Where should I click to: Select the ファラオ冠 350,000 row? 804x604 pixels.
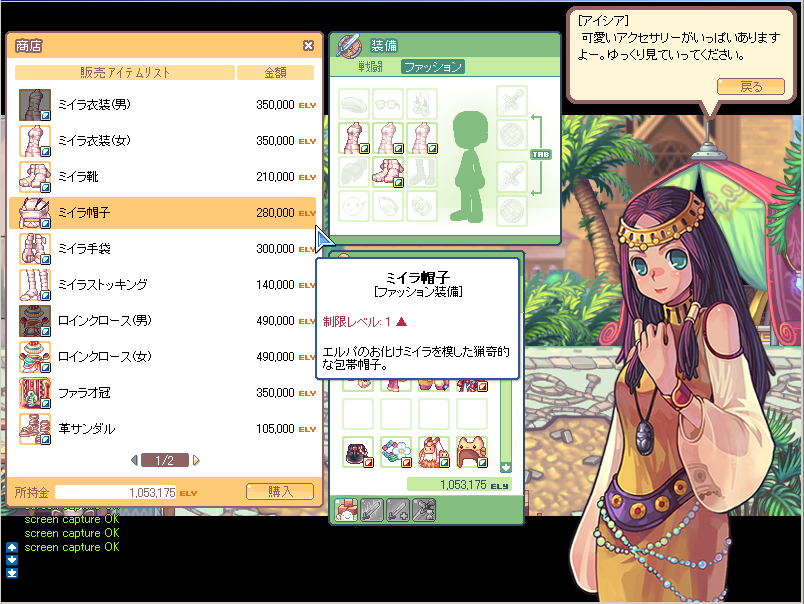(163, 393)
